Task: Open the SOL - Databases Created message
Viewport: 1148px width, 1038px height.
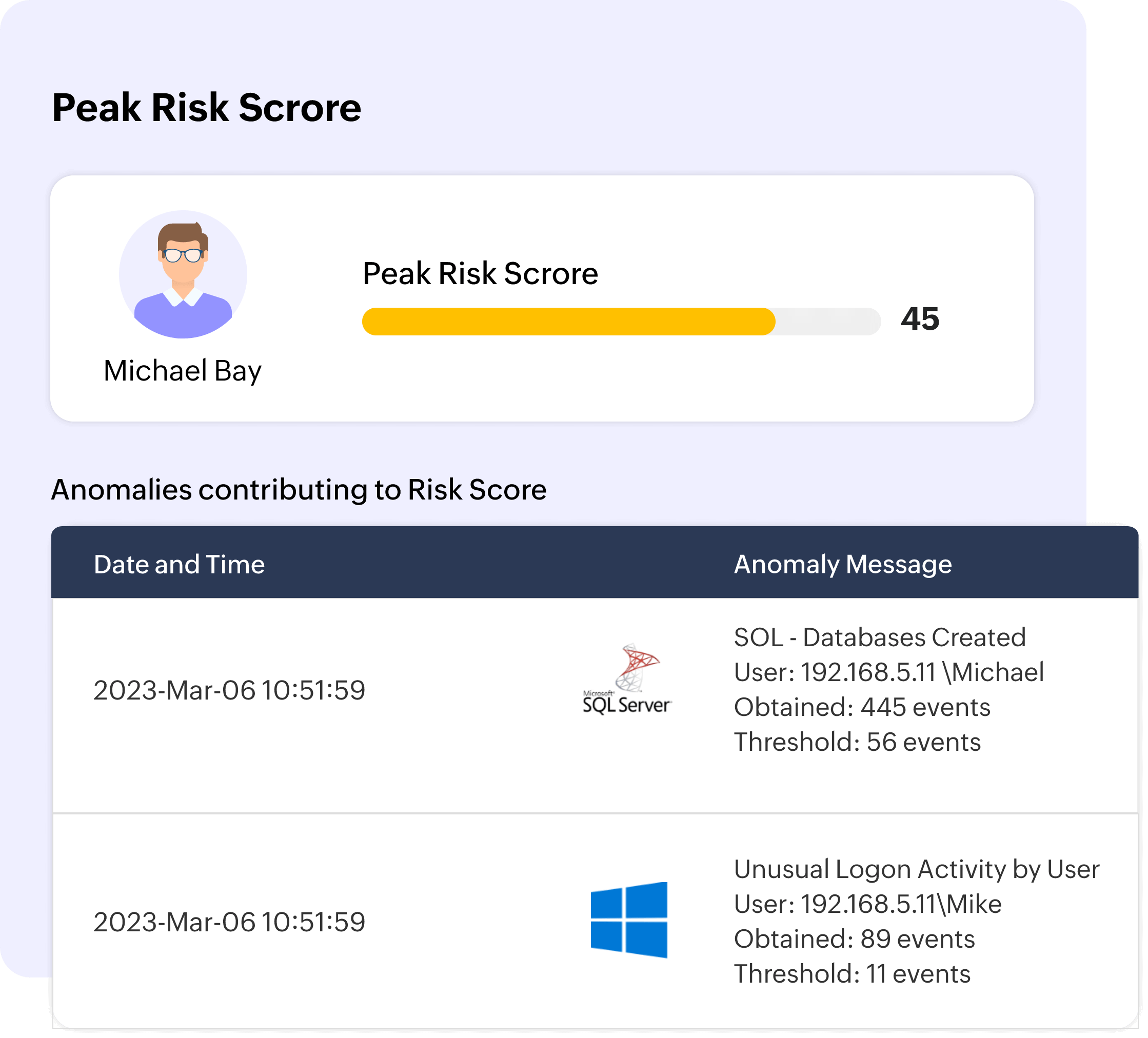Action: click(879, 637)
